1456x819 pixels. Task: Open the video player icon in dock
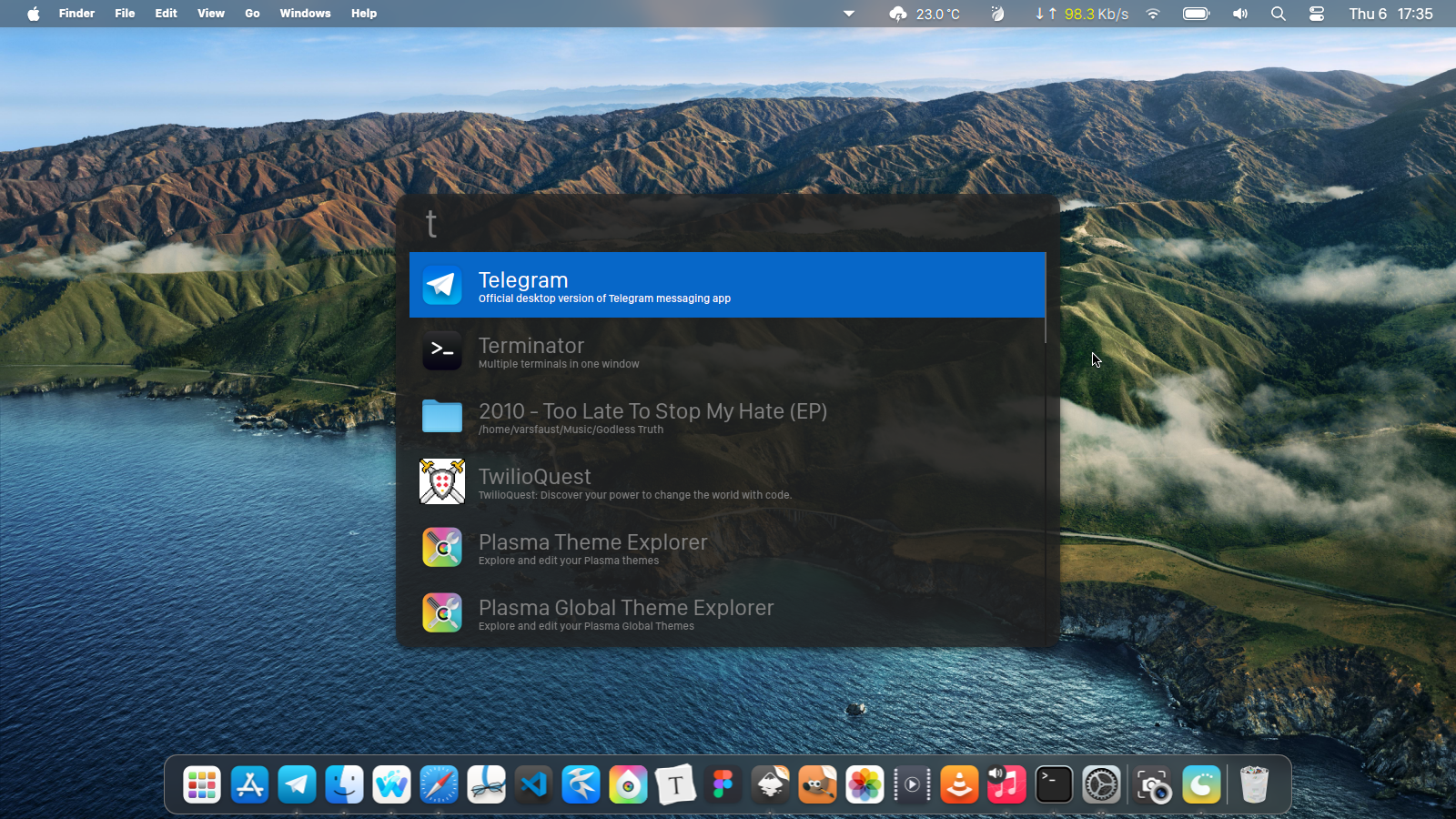(x=912, y=784)
